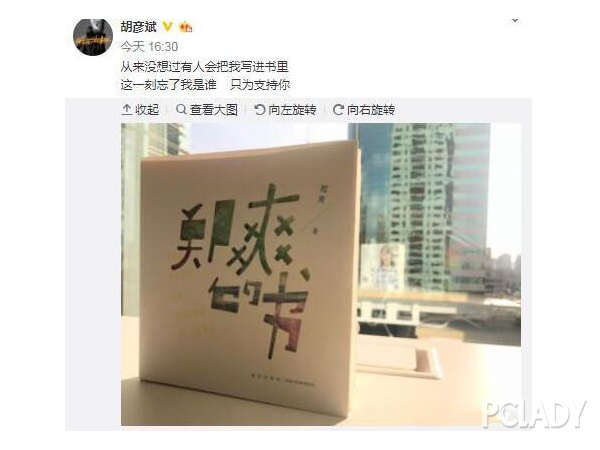
Task: Click the clockwise rotate right icon
Action: pos(338,110)
